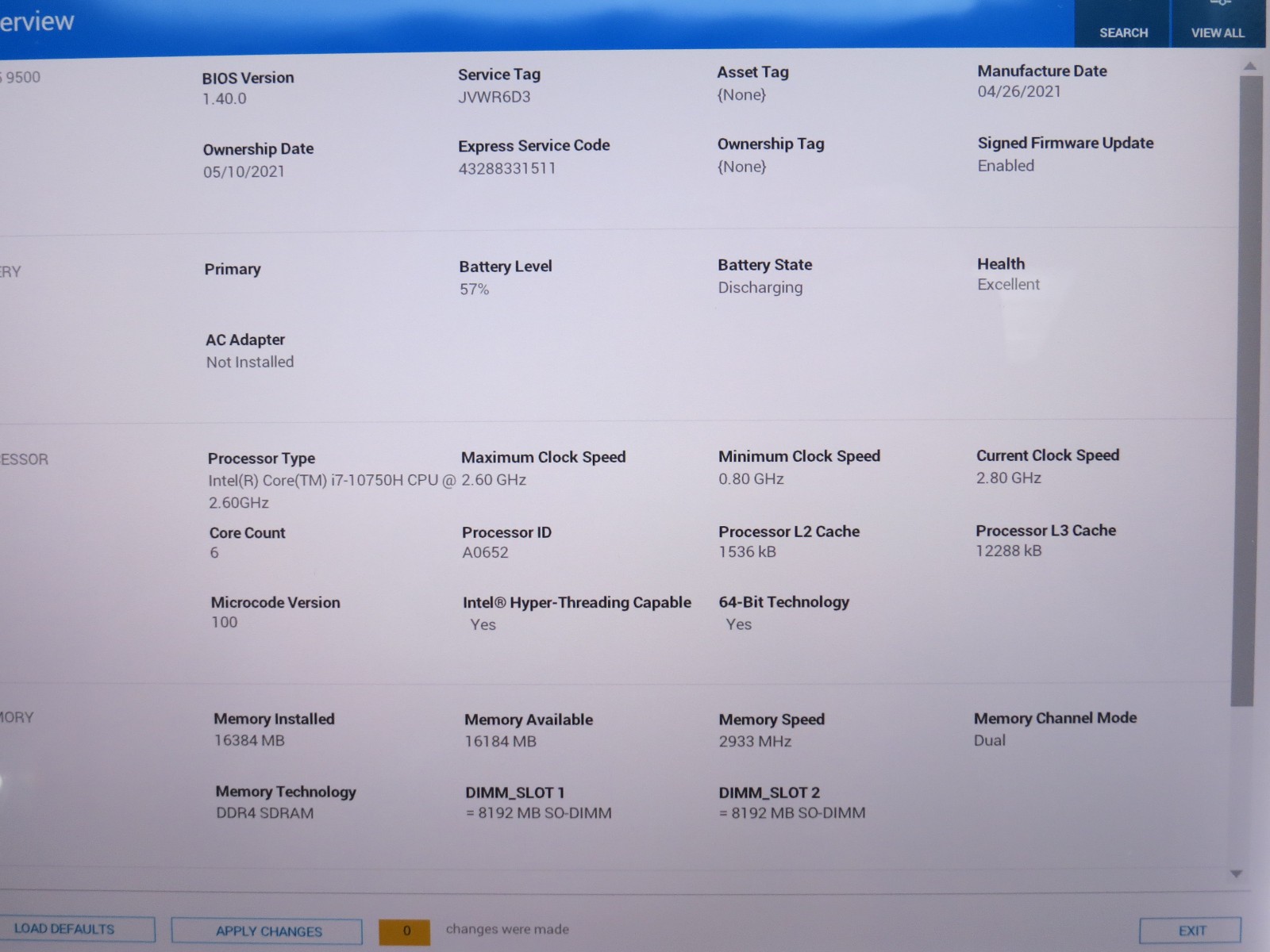Click the vertical scrollbar thumb

point(1246,390)
